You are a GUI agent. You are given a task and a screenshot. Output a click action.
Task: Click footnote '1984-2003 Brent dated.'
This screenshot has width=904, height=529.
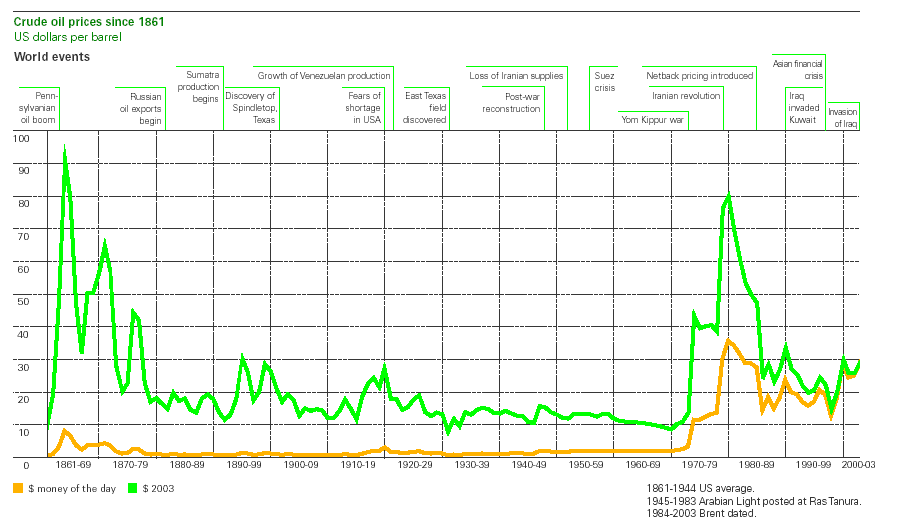(700, 513)
